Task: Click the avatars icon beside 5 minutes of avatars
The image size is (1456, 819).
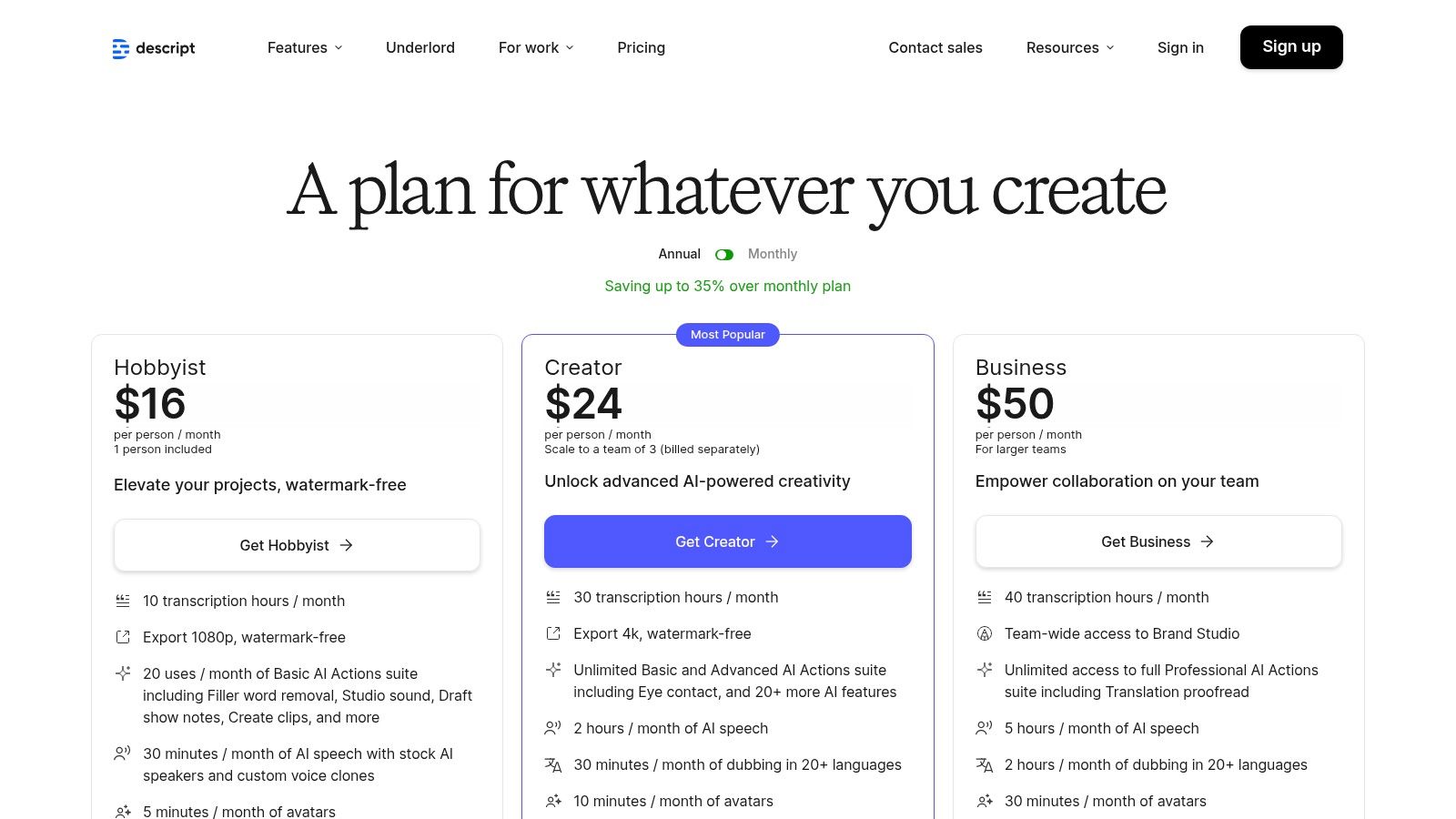Action: coord(122,811)
